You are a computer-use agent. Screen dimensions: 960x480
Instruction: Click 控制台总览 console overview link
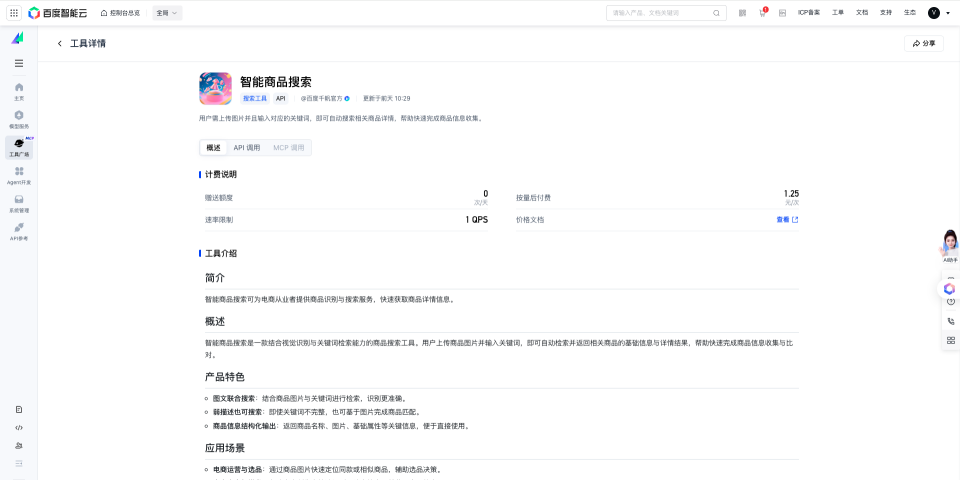click(120, 13)
